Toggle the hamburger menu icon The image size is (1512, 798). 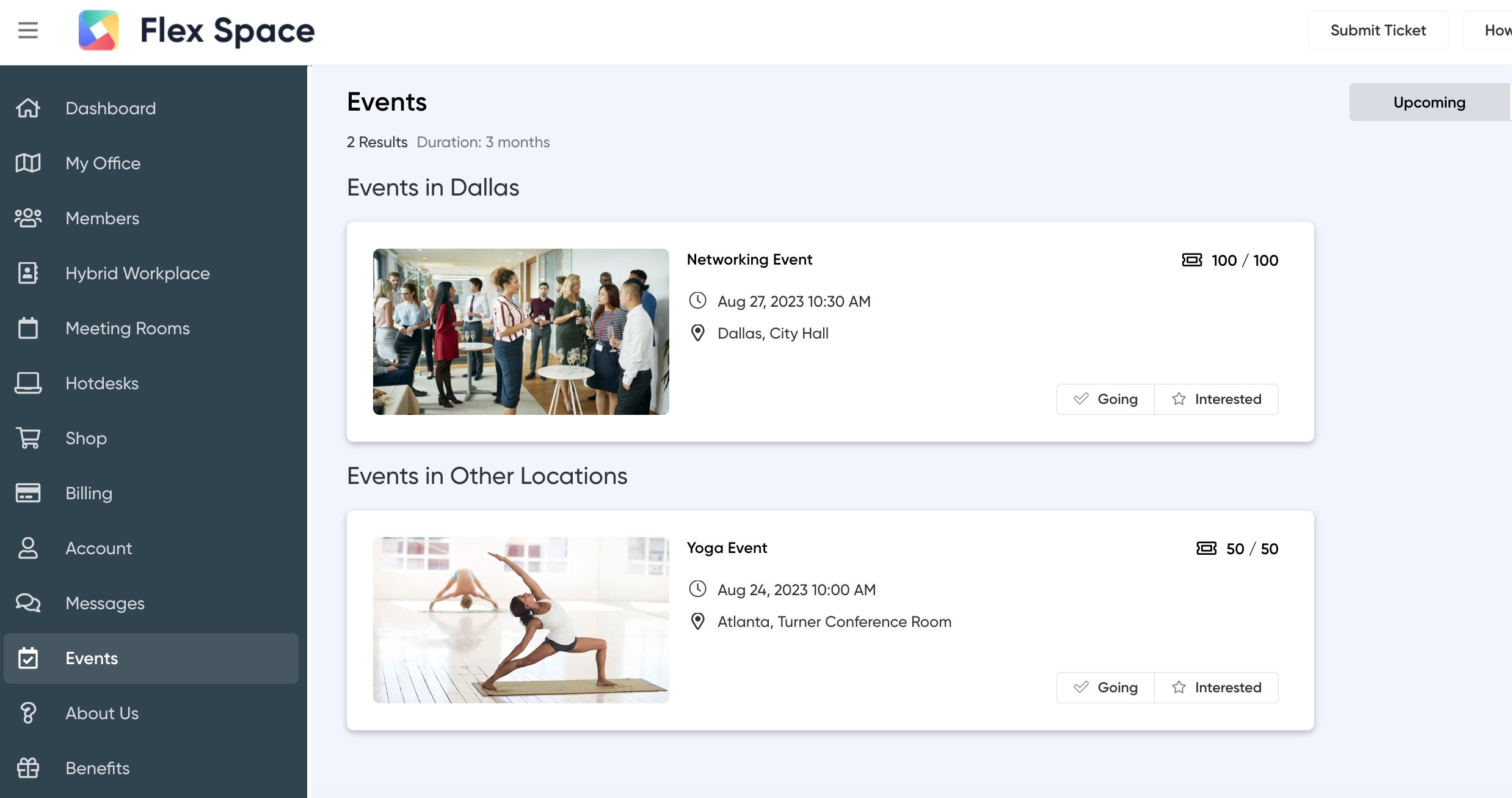pyautogui.click(x=28, y=30)
